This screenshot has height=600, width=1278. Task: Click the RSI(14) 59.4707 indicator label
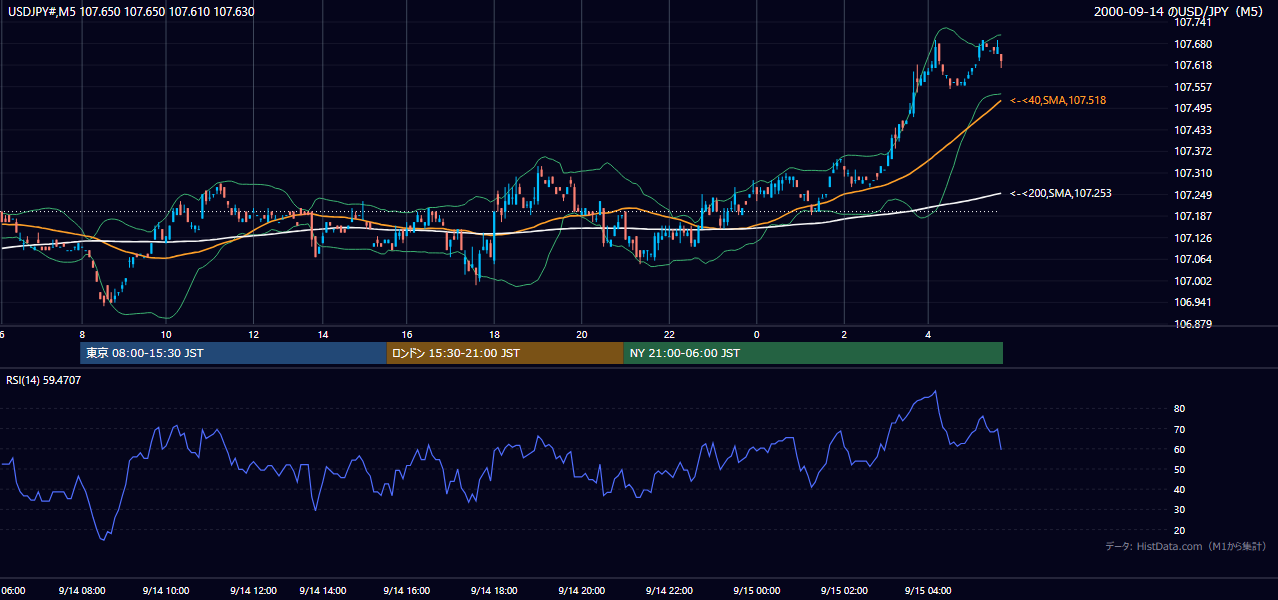pyautogui.click(x=44, y=380)
